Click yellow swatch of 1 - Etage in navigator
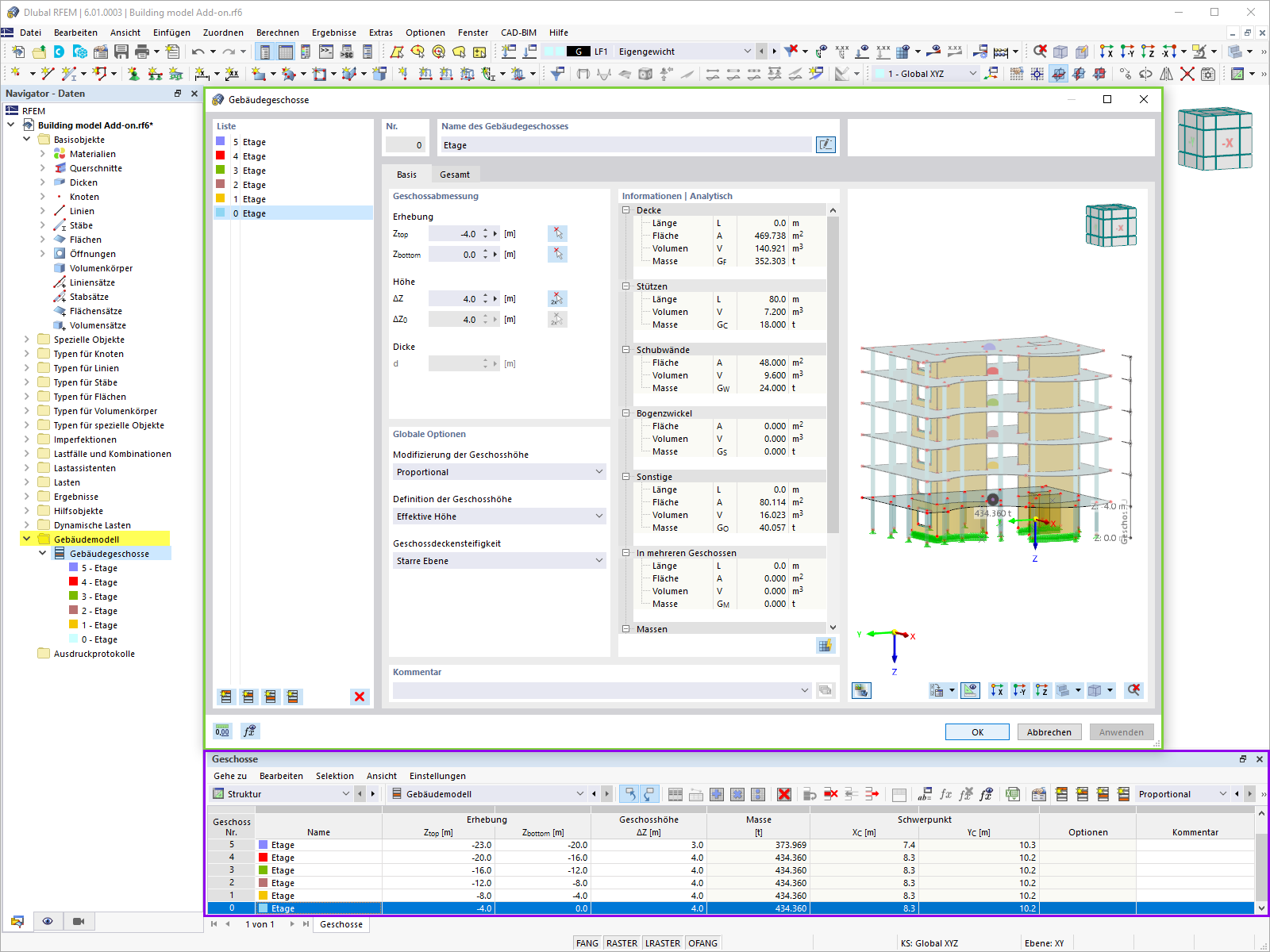Screen dimensions: 1270x952 pos(73,624)
